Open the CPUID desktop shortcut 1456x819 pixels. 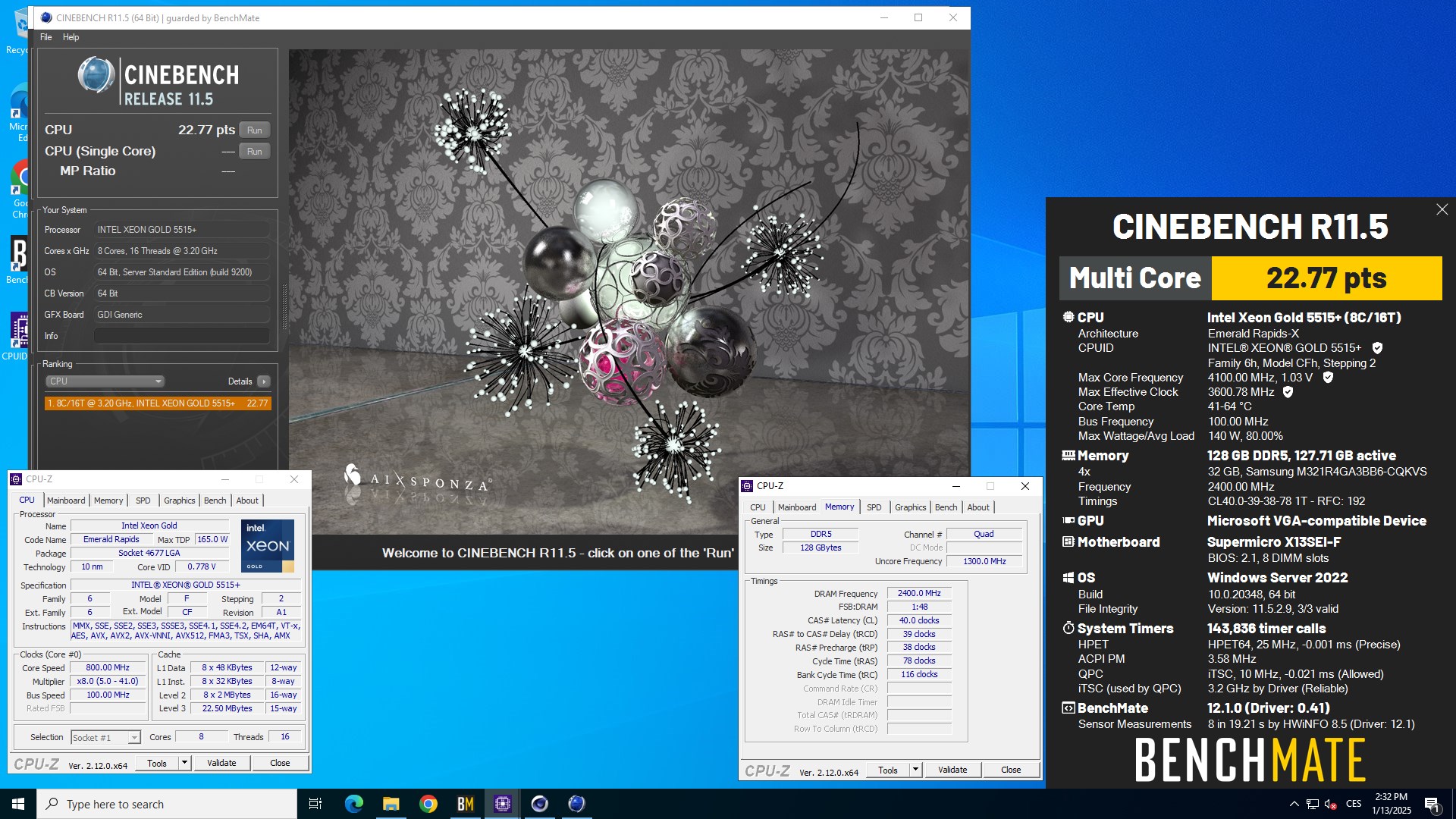18,337
